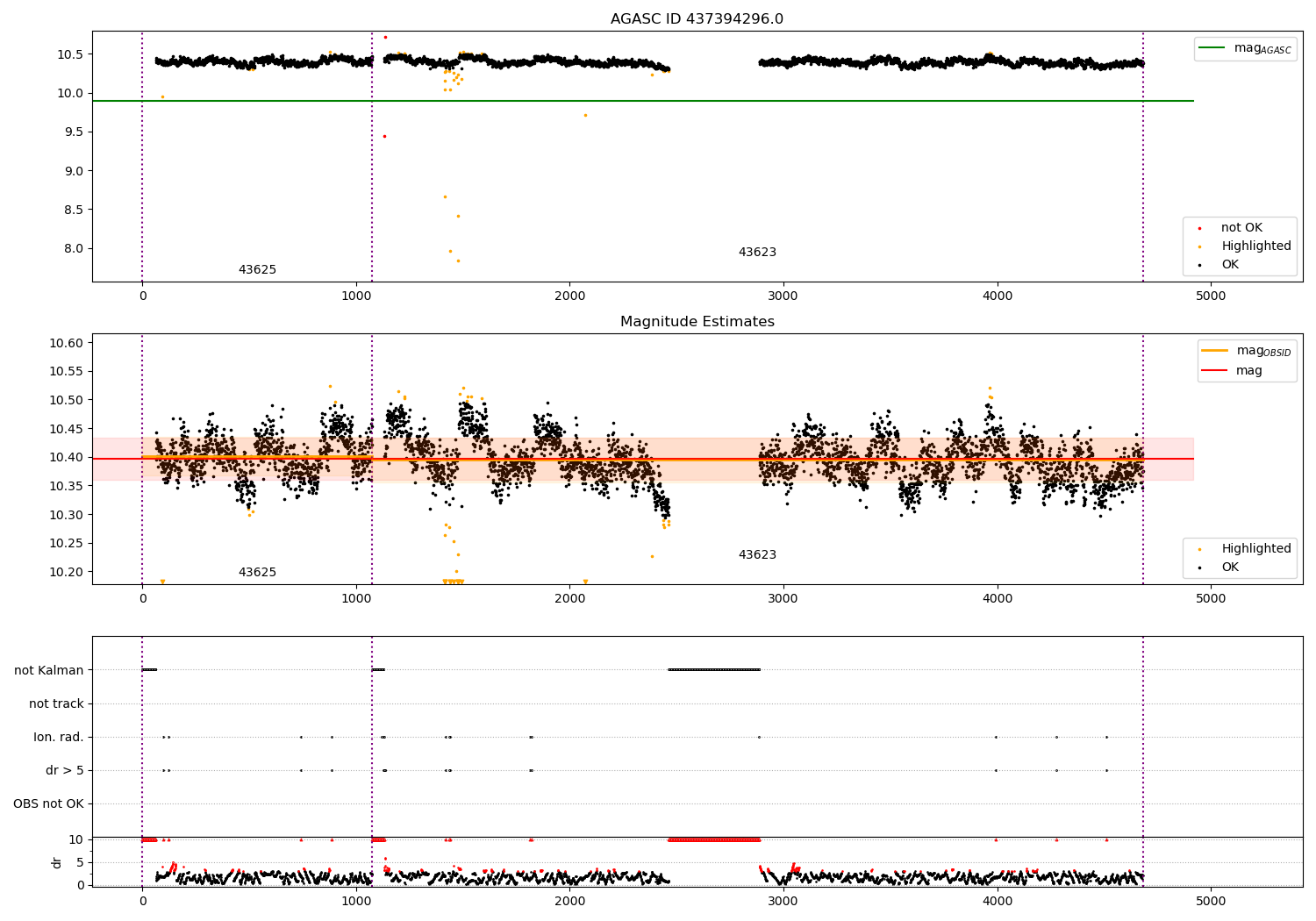This screenshot has width=1316, height=921.
Task: Click the 'dr > 5' row label
Action: [x=65, y=770]
